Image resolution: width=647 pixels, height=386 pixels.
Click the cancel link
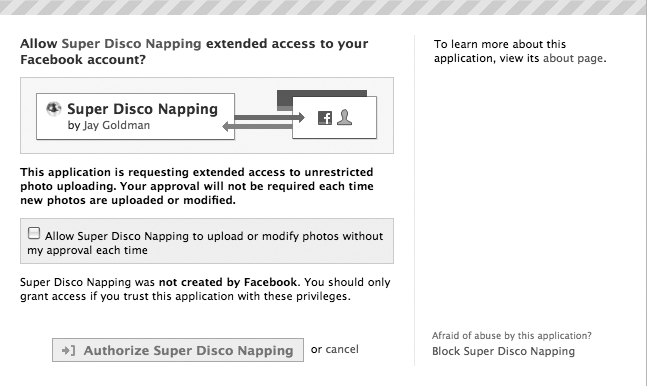342,349
